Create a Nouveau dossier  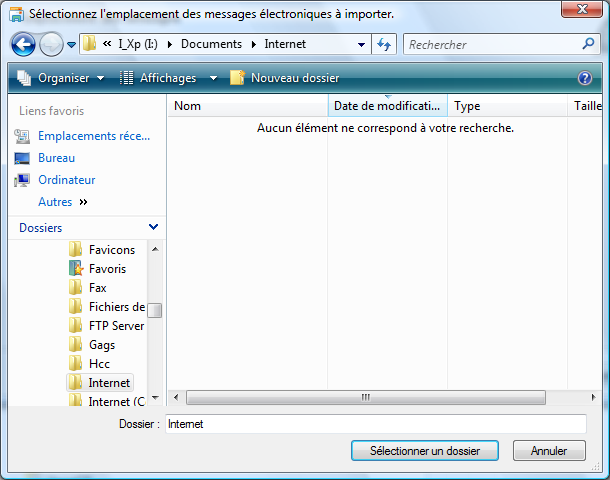285,78
